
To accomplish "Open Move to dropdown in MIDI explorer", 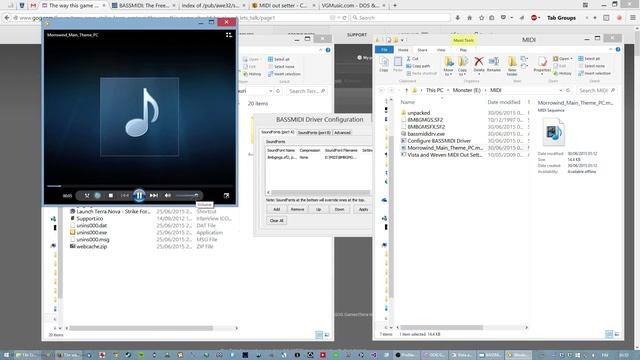I will 449,66.
